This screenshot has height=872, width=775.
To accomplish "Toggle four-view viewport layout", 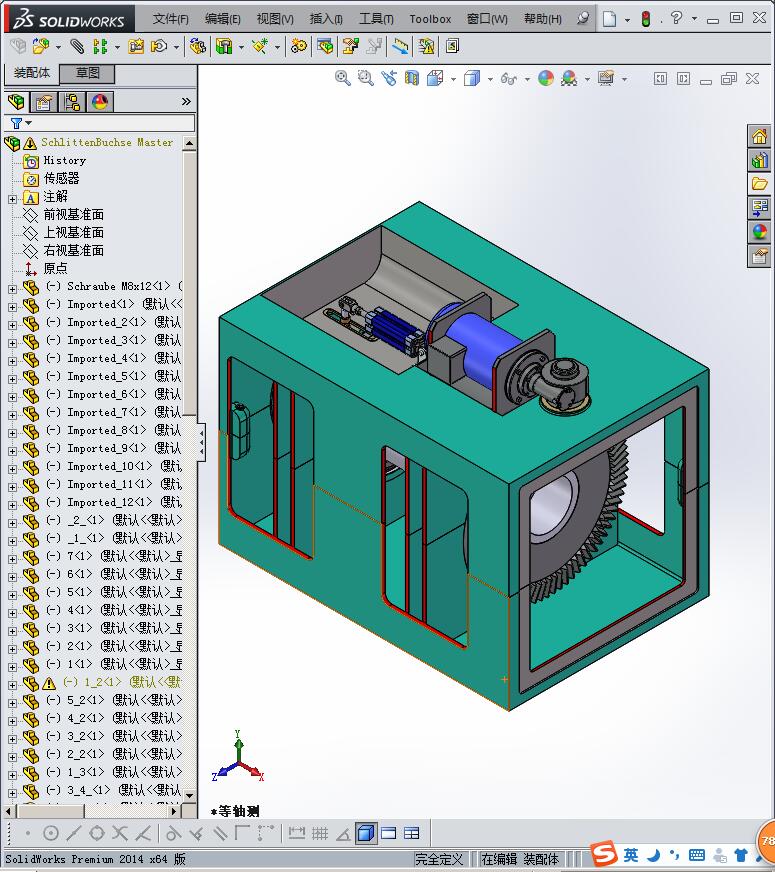I will tap(411, 833).
